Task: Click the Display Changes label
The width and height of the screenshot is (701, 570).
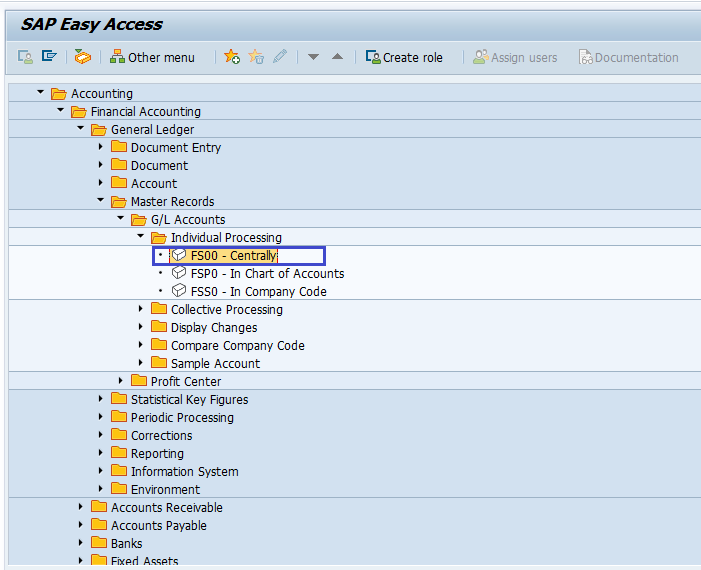Action: point(214,328)
